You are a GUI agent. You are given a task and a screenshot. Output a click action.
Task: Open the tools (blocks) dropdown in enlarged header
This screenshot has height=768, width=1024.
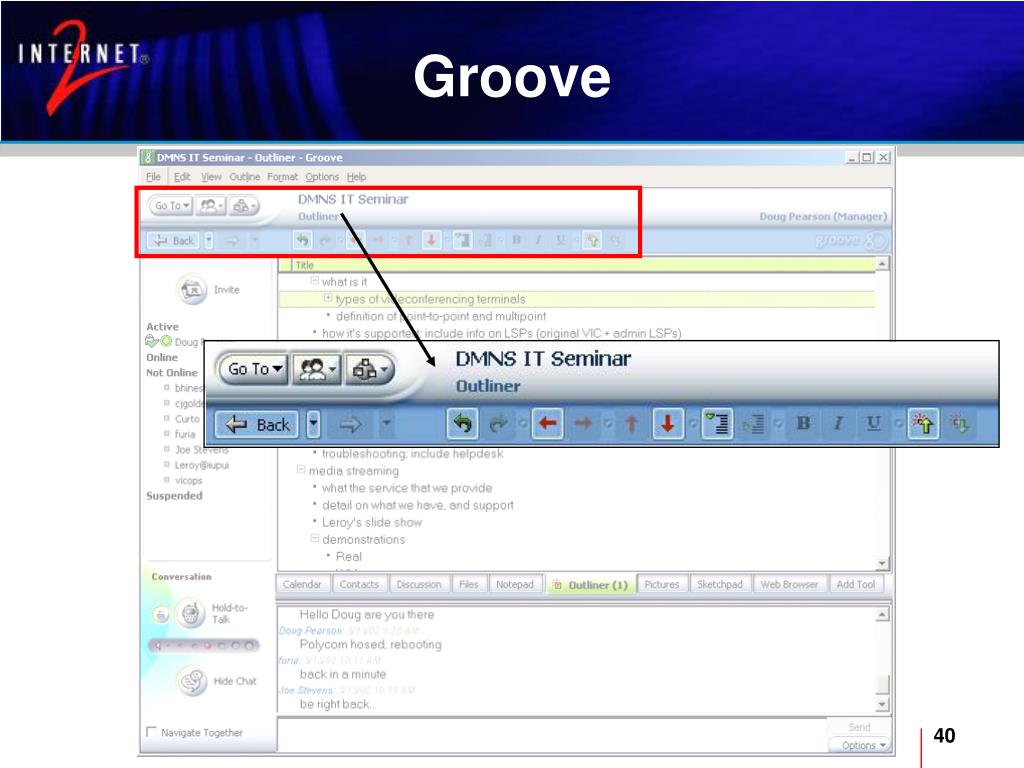[x=369, y=369]
